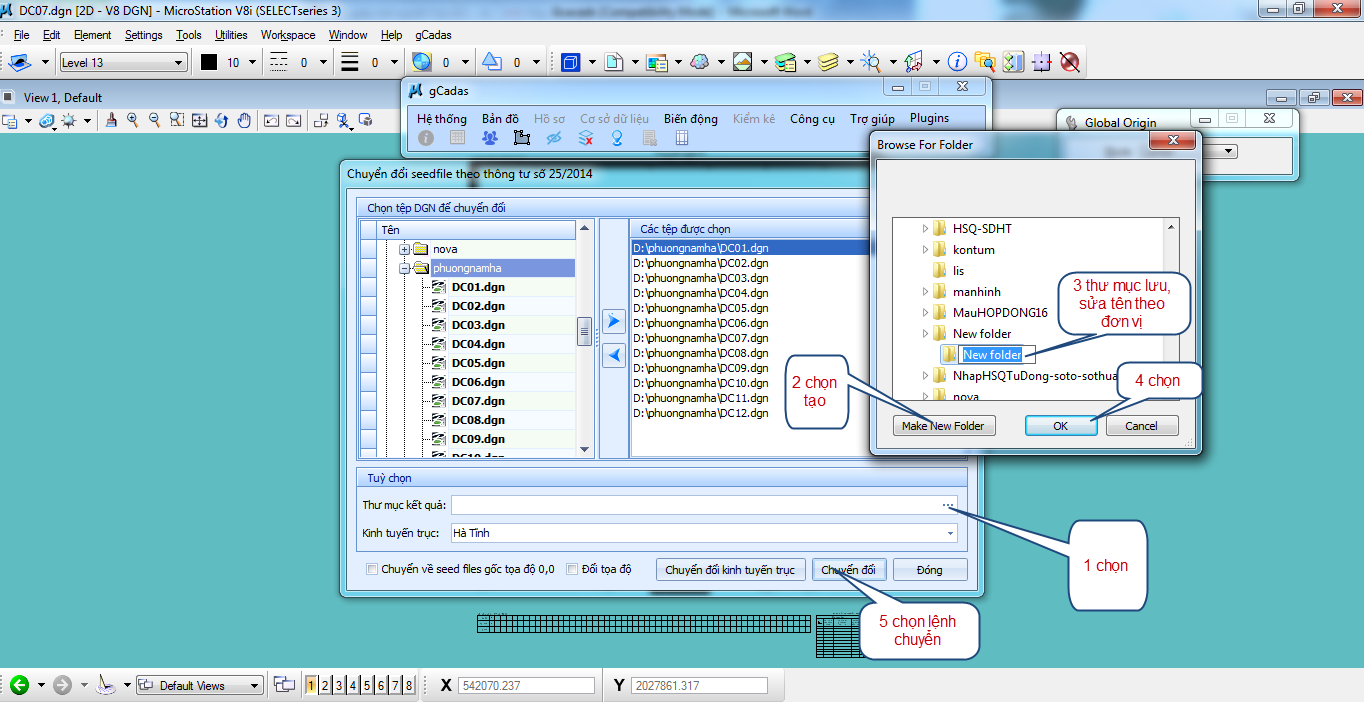Select the Pan View hand tool
This screenshot has height=702, width=1364.
pyautogui.click(x=244, y=120)
